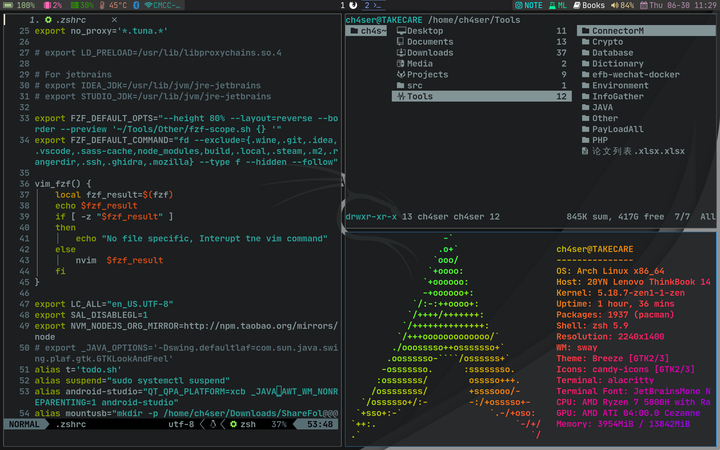The width and height of the screenshot is (720, 450).
Task: Click the temperature icon next to 45°C
Action: (x=102, y=6)
